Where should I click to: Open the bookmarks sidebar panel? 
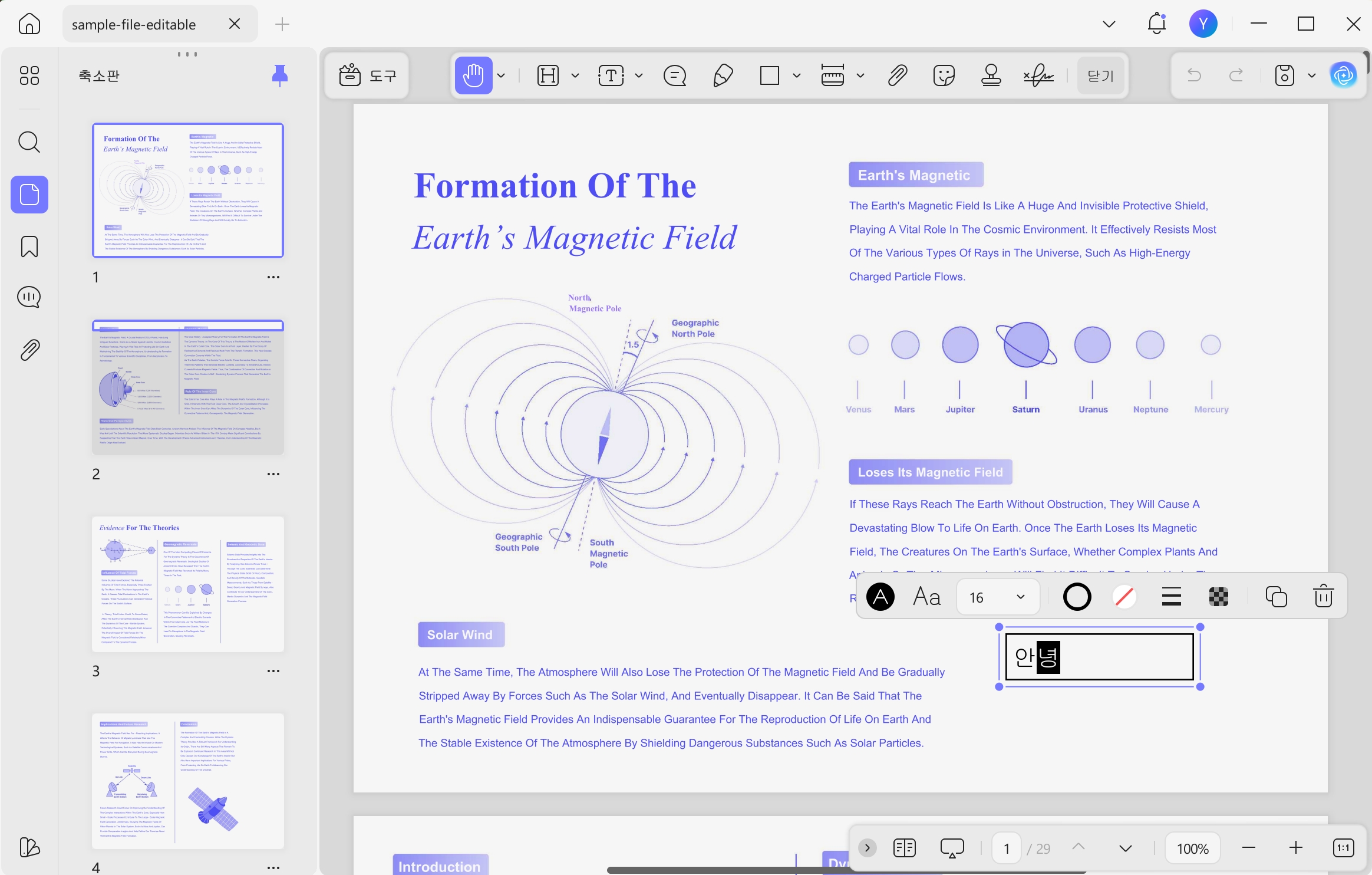click(x=29, y=246)
